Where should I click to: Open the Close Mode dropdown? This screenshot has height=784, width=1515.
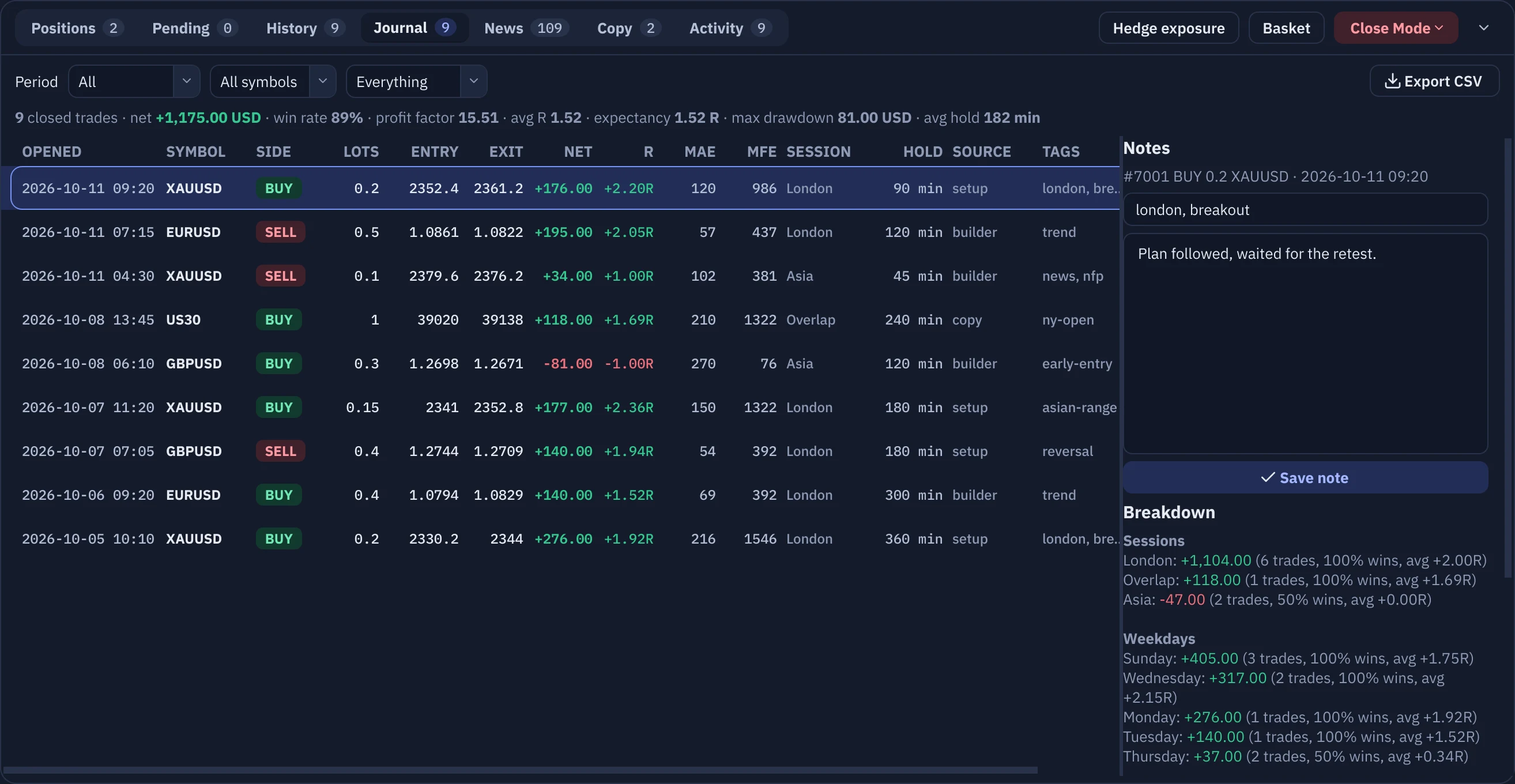pyautogui.click(x=1396, y=28)
